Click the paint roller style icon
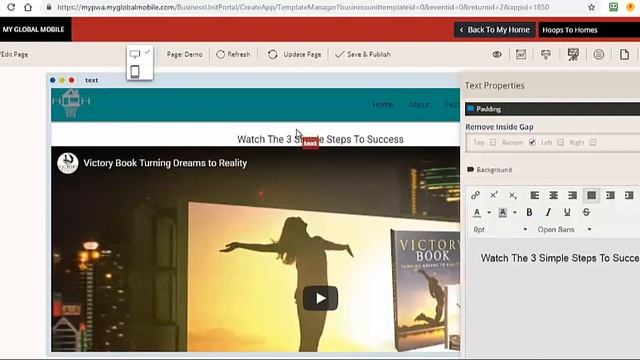The image size is (640, 360). [x=546, y=54]
